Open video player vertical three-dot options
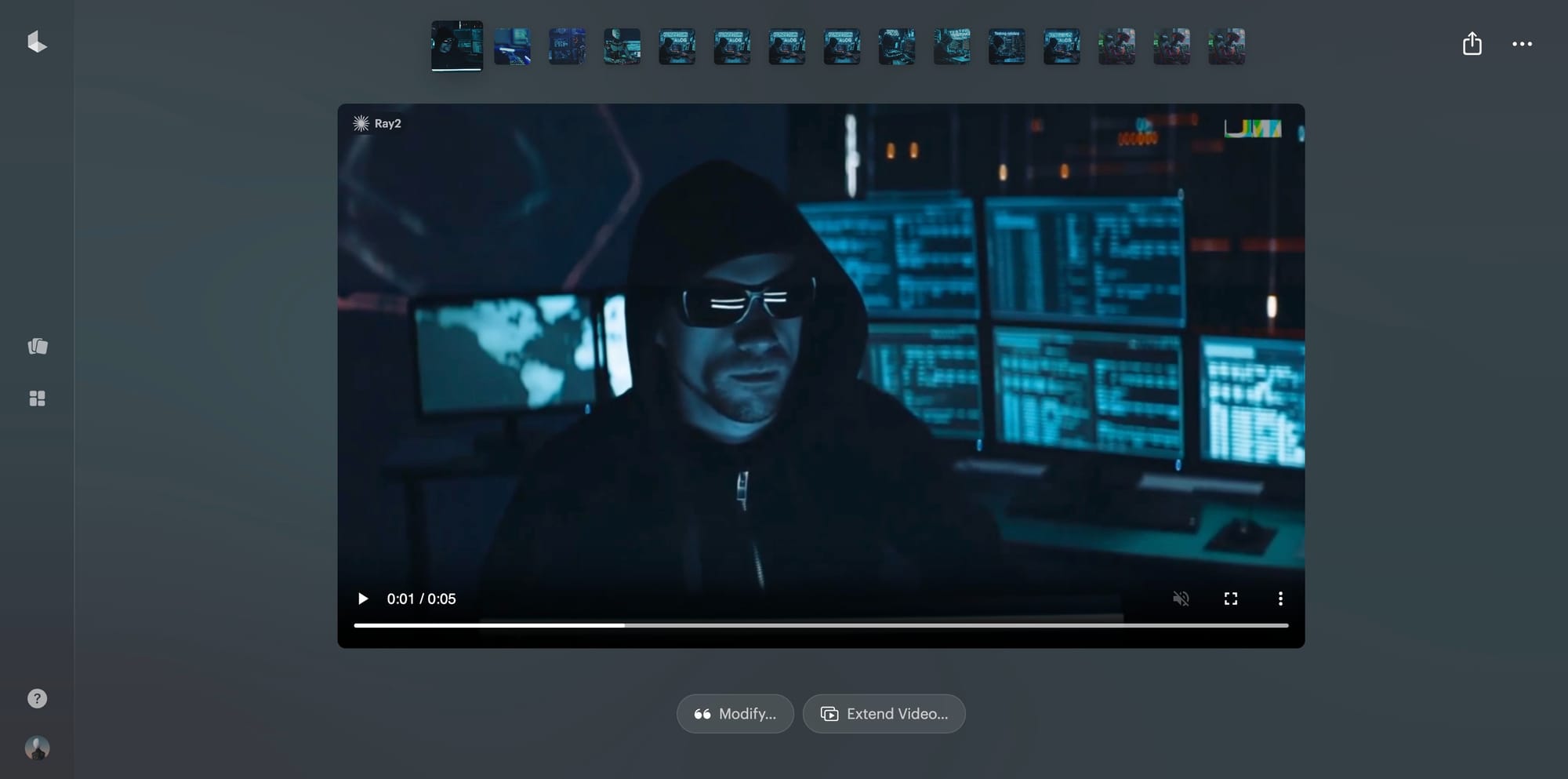This screenshot has width=1568, height=779. tap(1280, 599)
